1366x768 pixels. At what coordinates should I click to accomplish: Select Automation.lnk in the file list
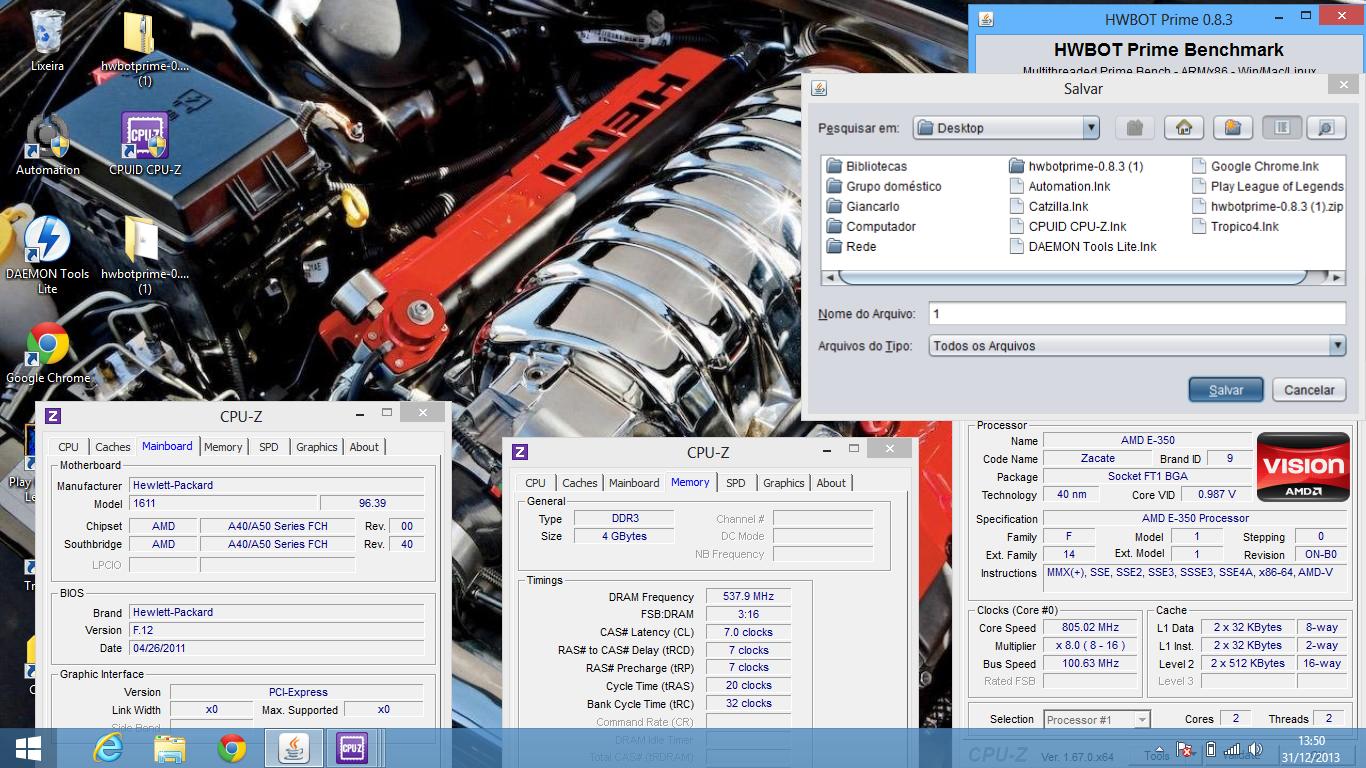point(1059,186)
